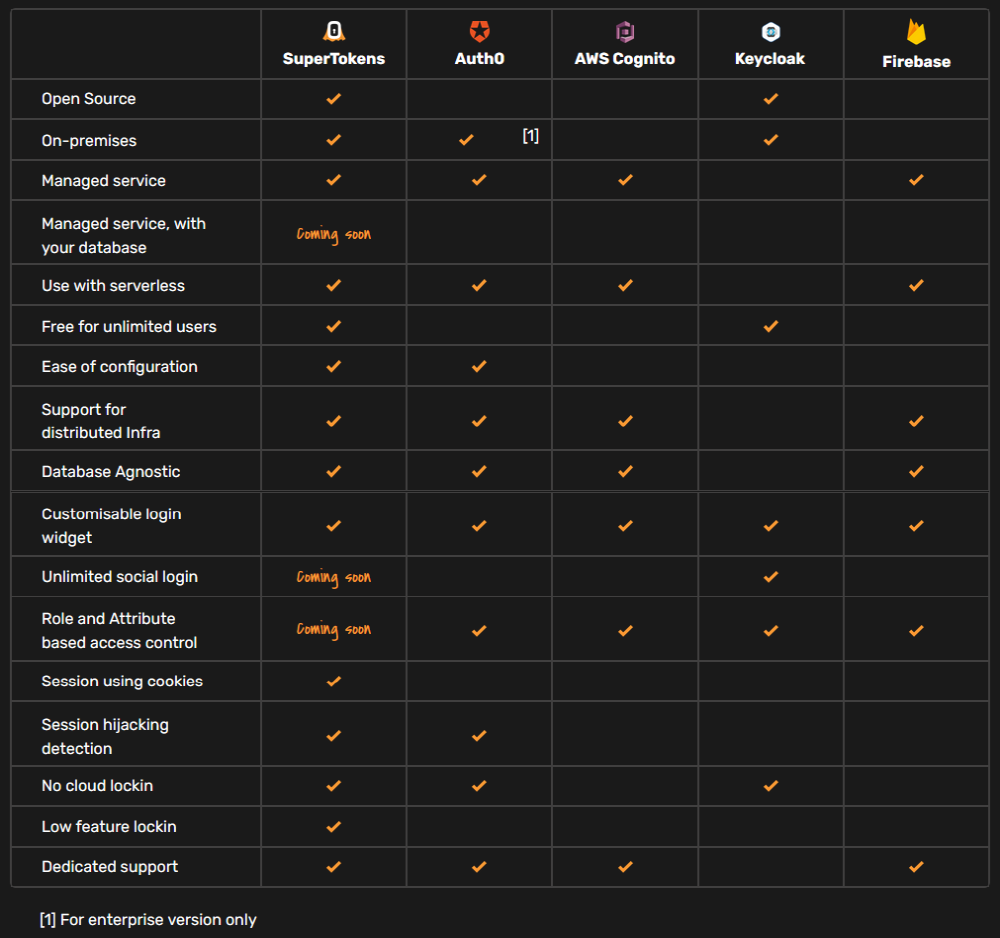Click Coming soon in Role and Attribute row
This screenshot has width=1000, height=938.
(334, 630)
